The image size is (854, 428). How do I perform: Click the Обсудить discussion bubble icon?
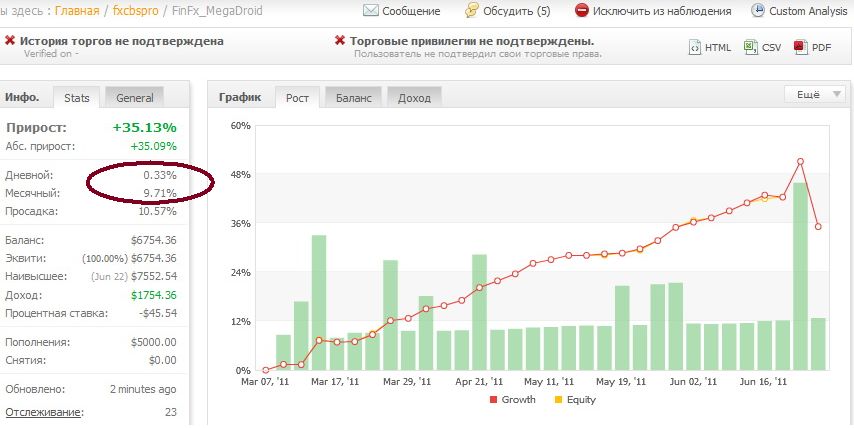(472, 10)
